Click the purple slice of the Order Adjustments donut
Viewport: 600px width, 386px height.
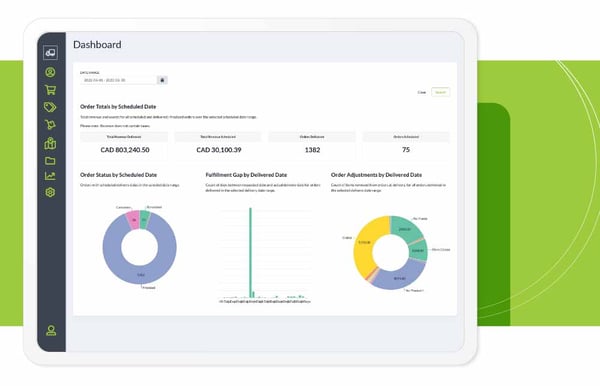[x=399, y=278]
